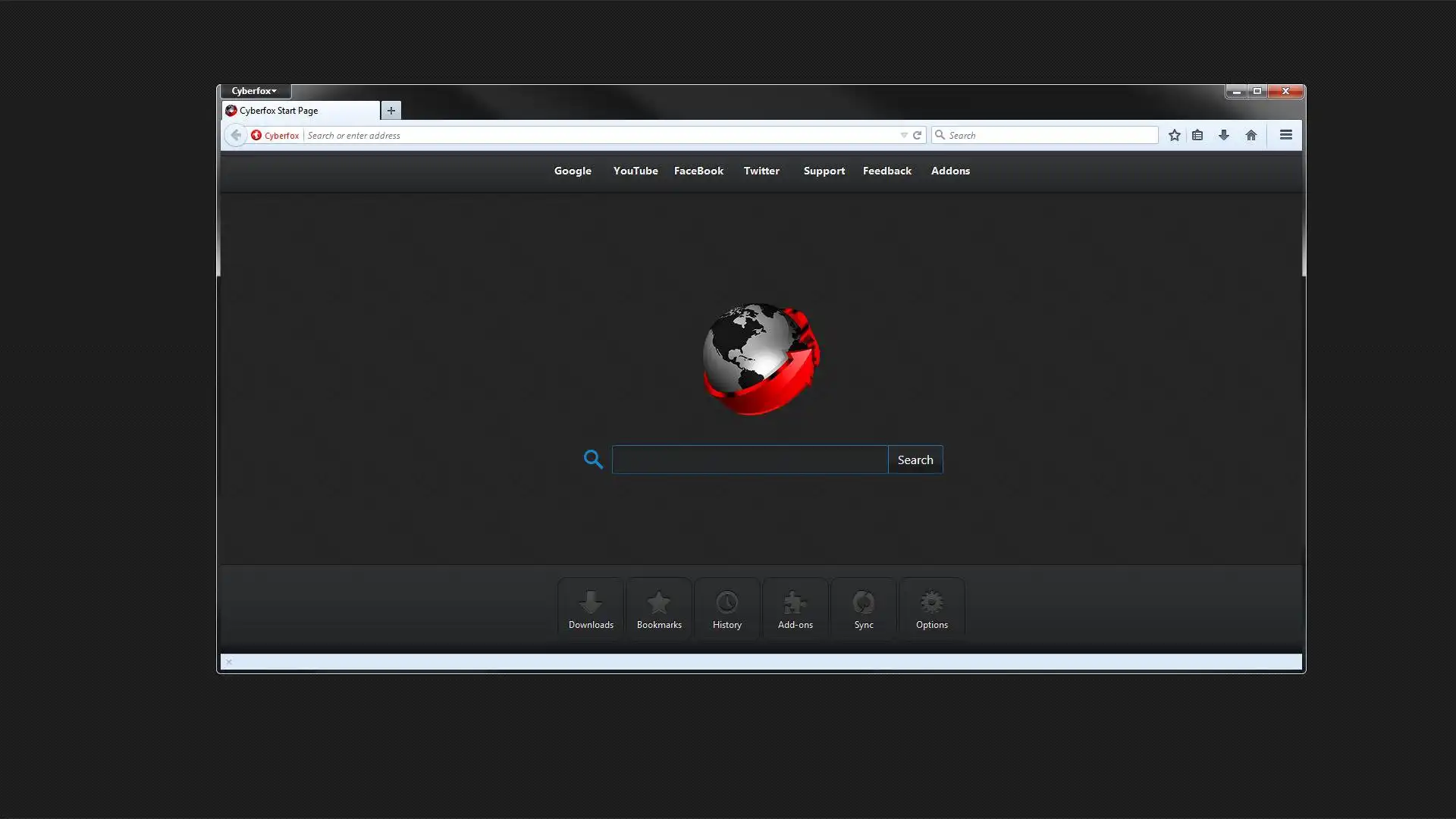The height and width of the screenshot is (819, 1456).
Task: Open Add-ons manager
Action: [795, 605]
